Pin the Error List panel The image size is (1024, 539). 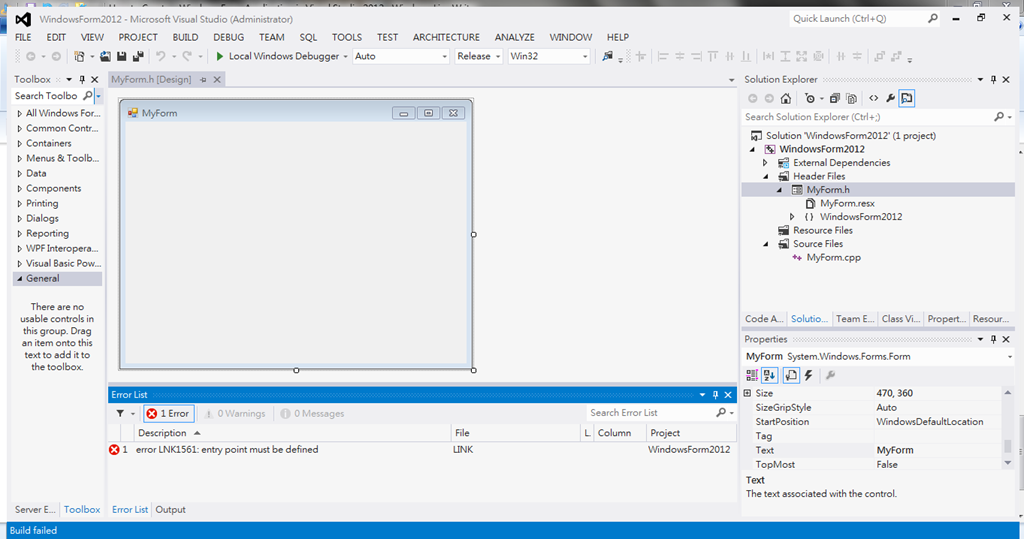pyautogui.click(x=715, y=395)
